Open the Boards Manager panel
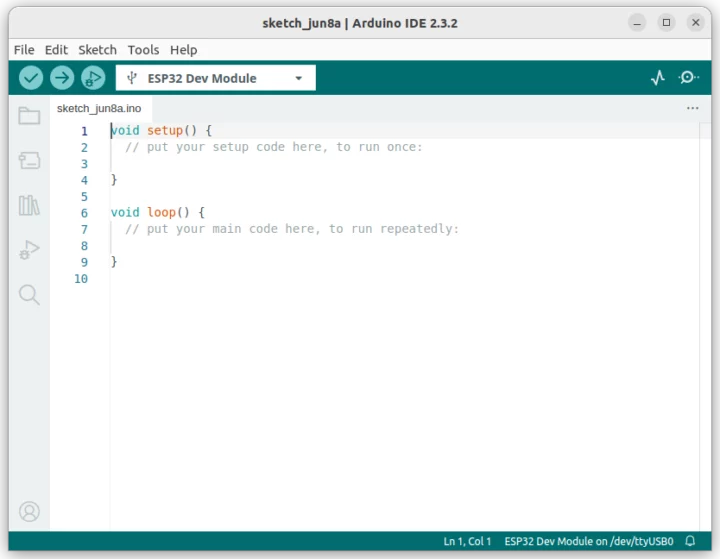Image resolution: width=720 pixels, height=559 pixels. [x=29, y=160]
